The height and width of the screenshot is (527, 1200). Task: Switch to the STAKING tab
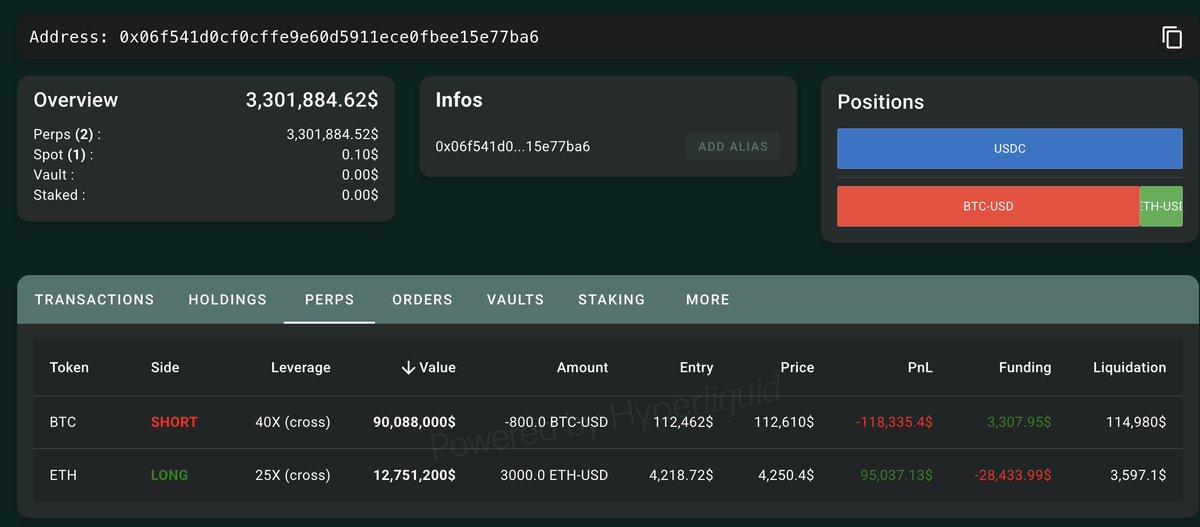(612, 299)
